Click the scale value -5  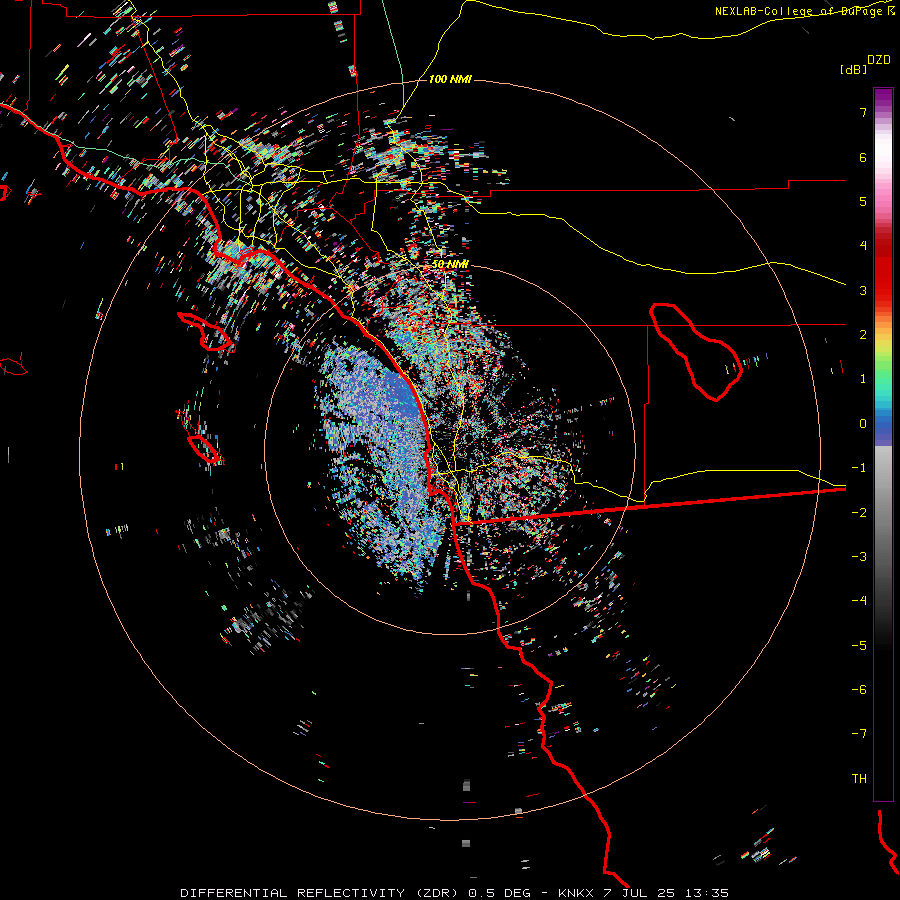tap(859, 646)
